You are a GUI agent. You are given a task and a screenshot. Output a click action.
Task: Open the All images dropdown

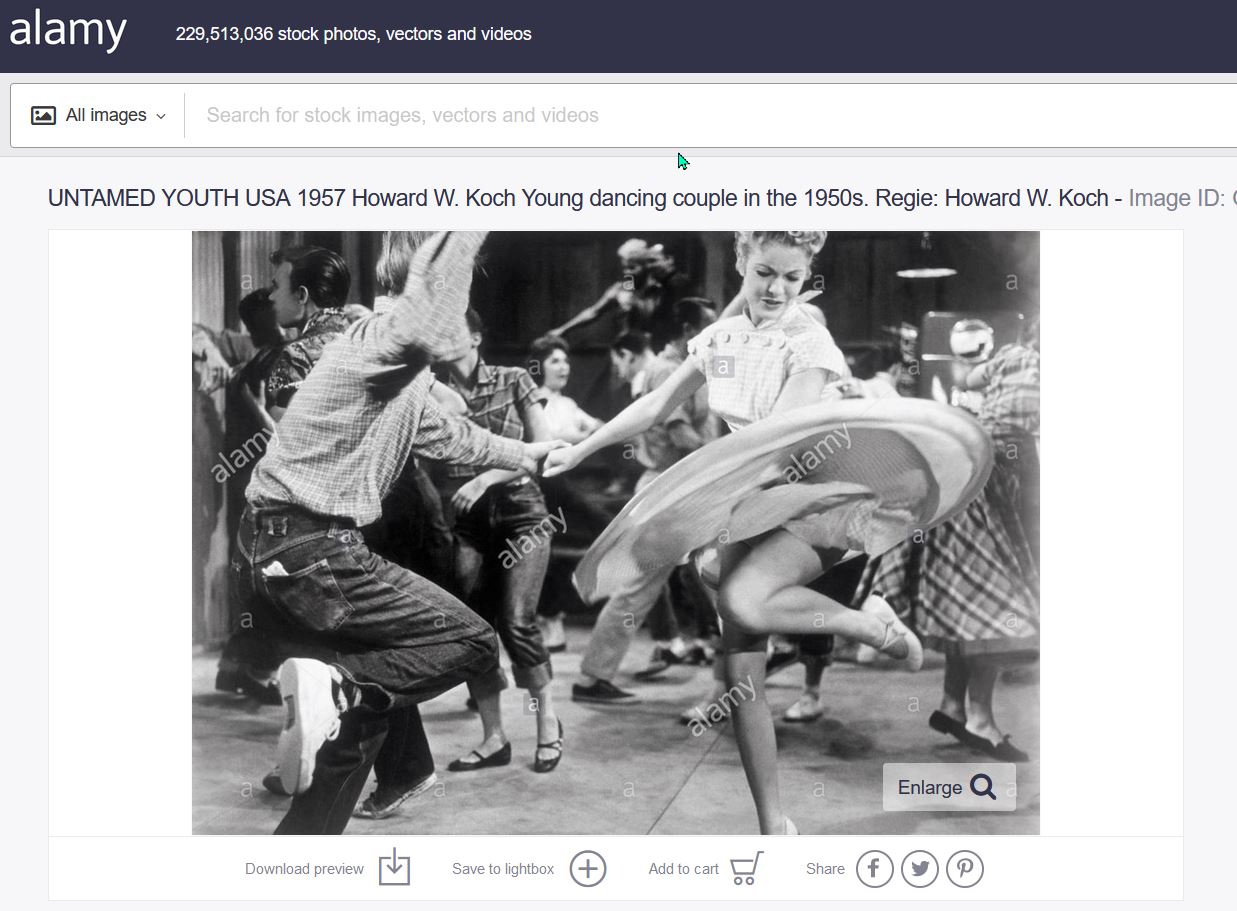pos(98,115)
